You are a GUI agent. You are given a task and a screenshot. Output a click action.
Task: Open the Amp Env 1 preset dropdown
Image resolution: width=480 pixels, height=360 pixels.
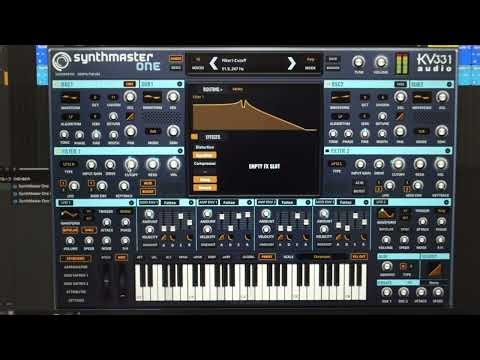pos(229,202)
